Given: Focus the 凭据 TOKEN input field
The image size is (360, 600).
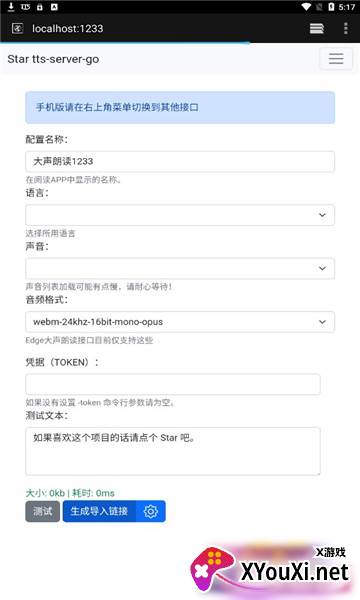Looking at the screenshot, I should [173, 384].
